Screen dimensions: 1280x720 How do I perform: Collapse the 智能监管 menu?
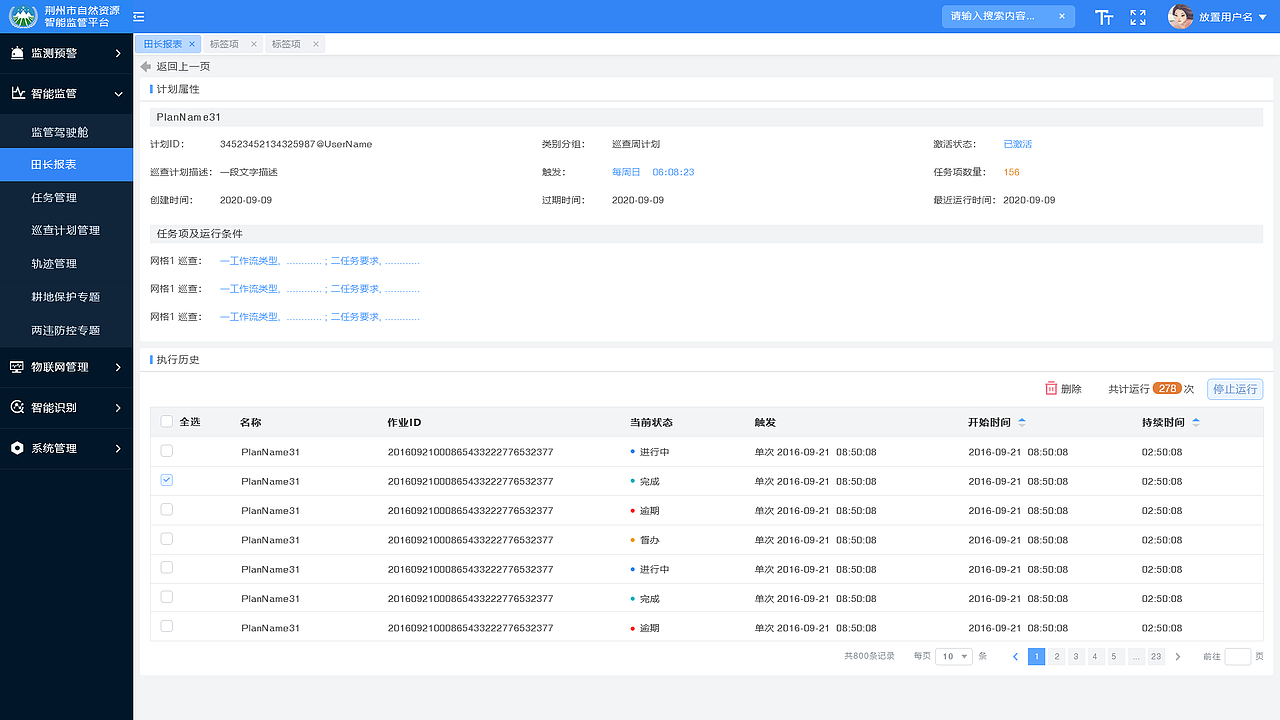click(x=118, y=94)
